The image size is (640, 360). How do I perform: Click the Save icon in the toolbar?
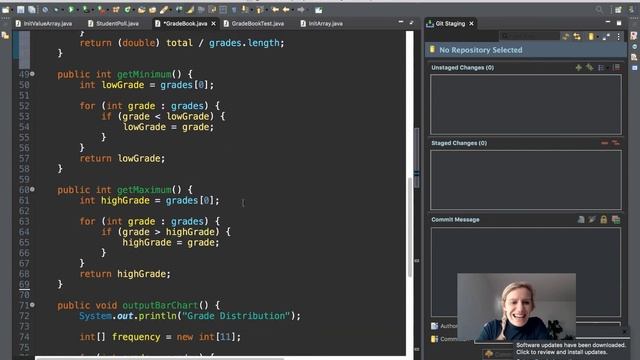pyautogui.click(x=20, y=10)
